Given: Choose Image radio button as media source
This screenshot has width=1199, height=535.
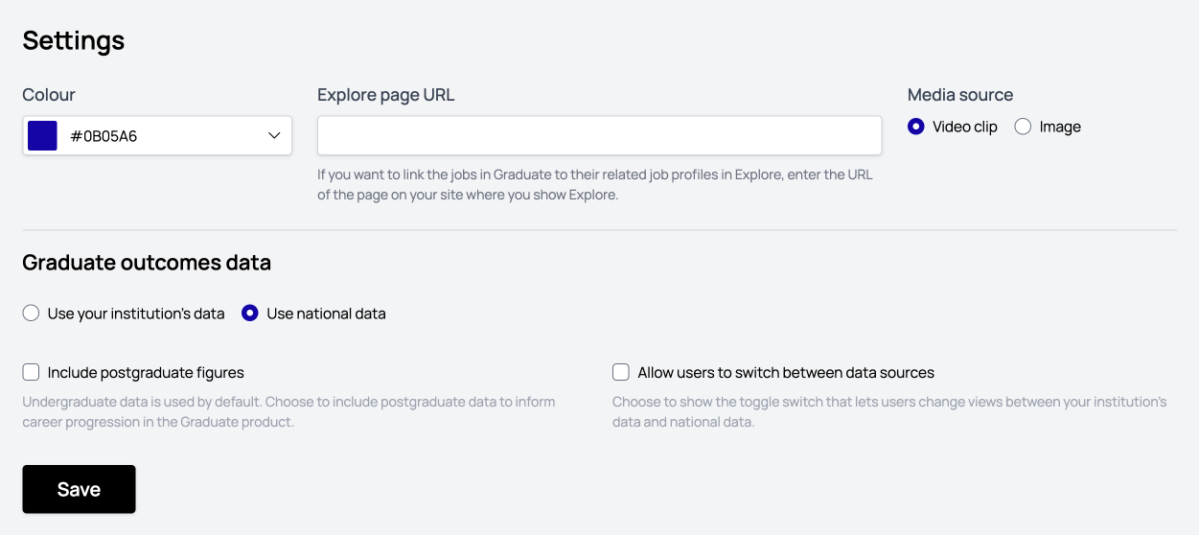Looking at the screenshot, I should pyautogui.click(x=1023, y=127).
